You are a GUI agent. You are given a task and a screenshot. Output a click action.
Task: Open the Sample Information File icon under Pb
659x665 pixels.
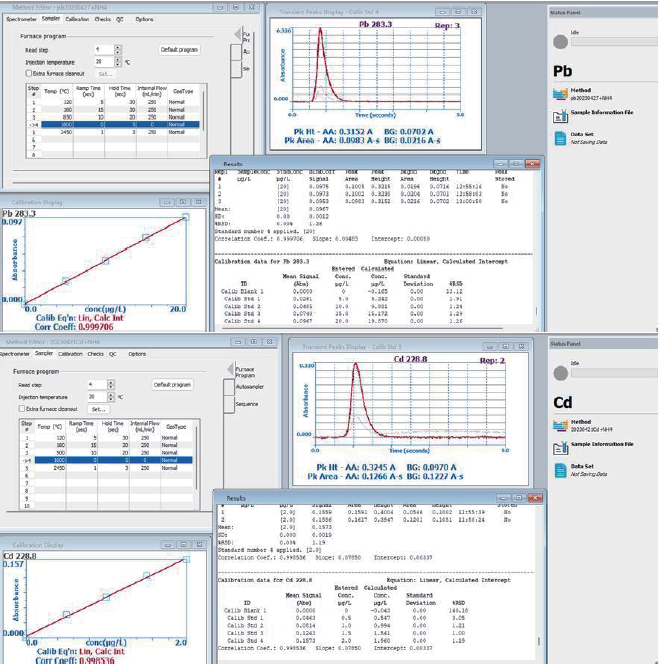coord(558,114)
